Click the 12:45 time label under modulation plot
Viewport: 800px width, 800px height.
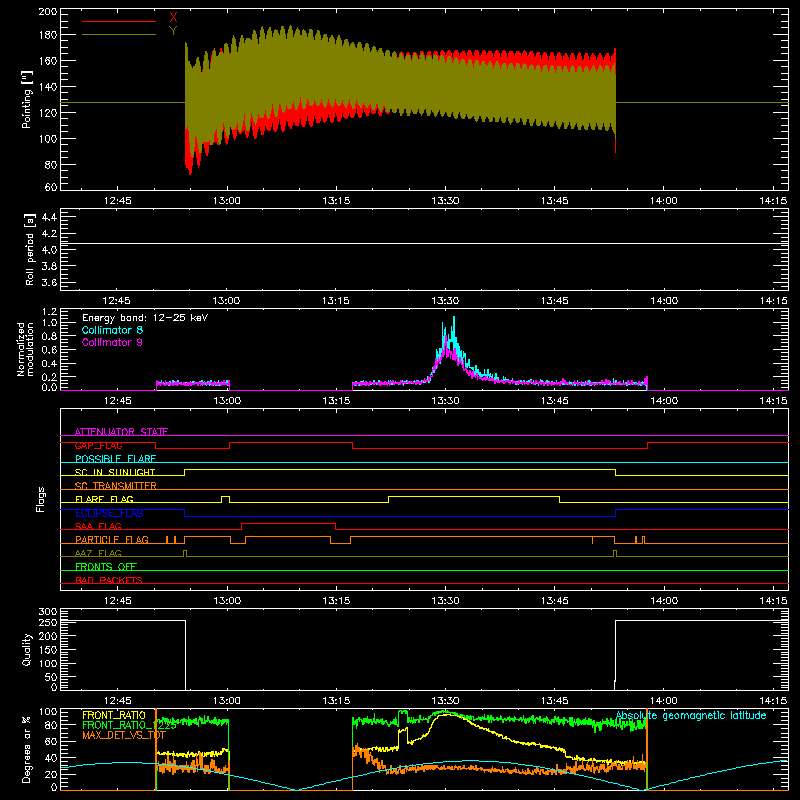[117, 401]
